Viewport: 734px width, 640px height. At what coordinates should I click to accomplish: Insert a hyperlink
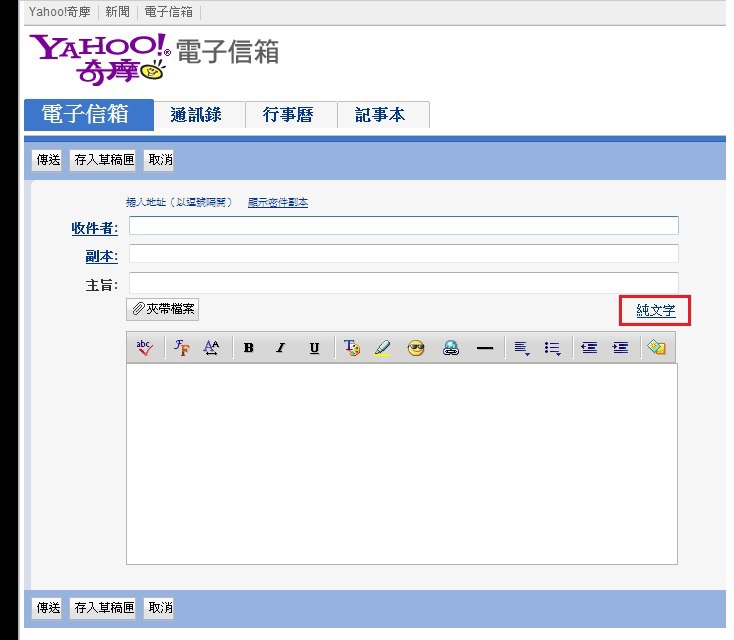coord(451,347)
